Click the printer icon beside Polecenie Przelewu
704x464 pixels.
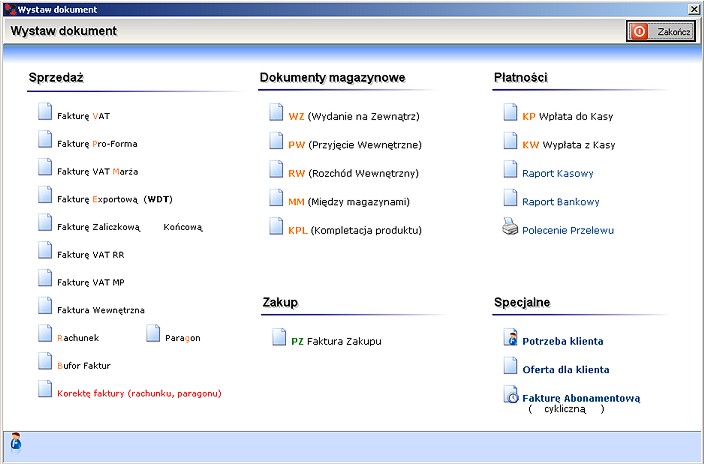click(x=510, y=227)
